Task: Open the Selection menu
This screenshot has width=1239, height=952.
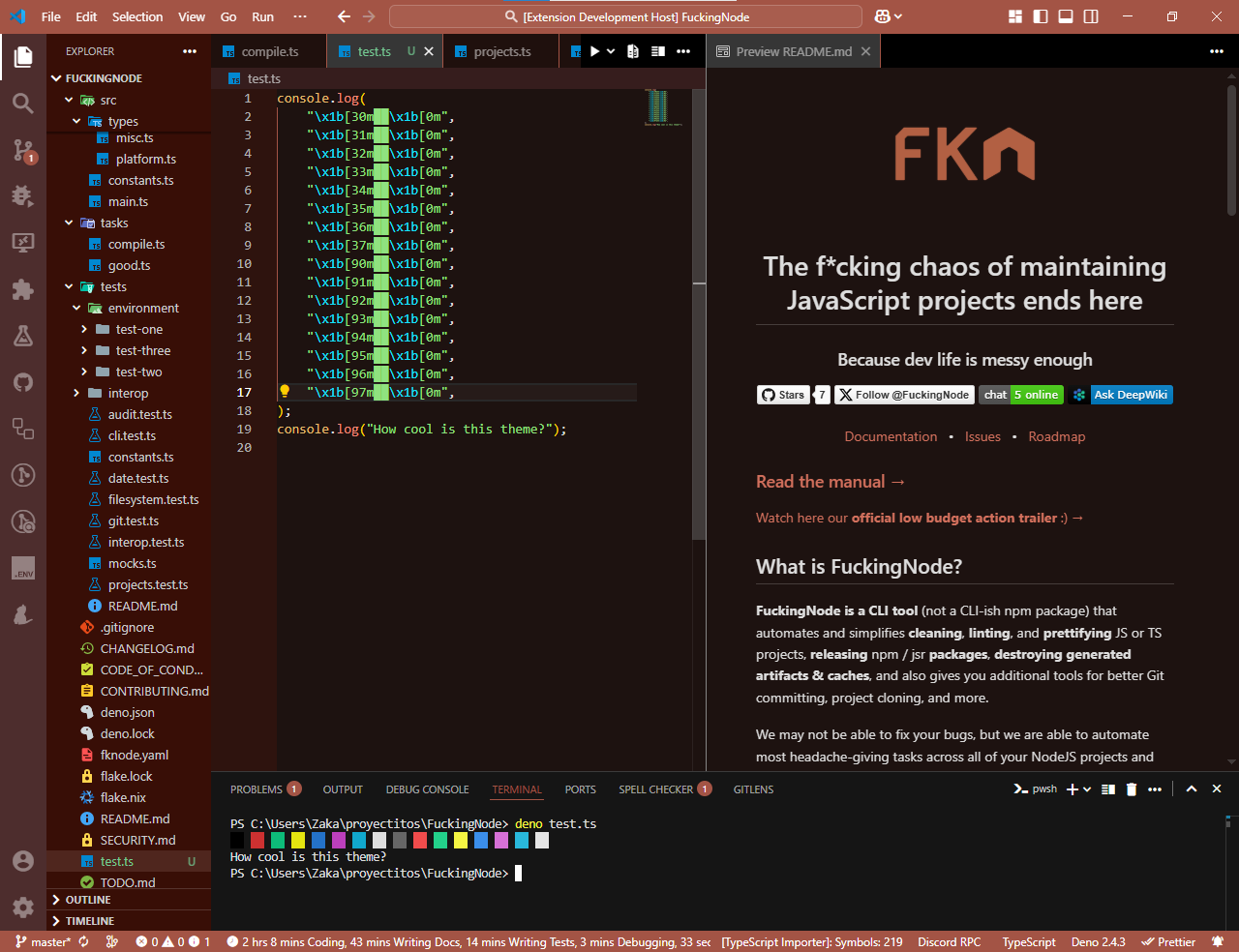Action: (137, 16)
